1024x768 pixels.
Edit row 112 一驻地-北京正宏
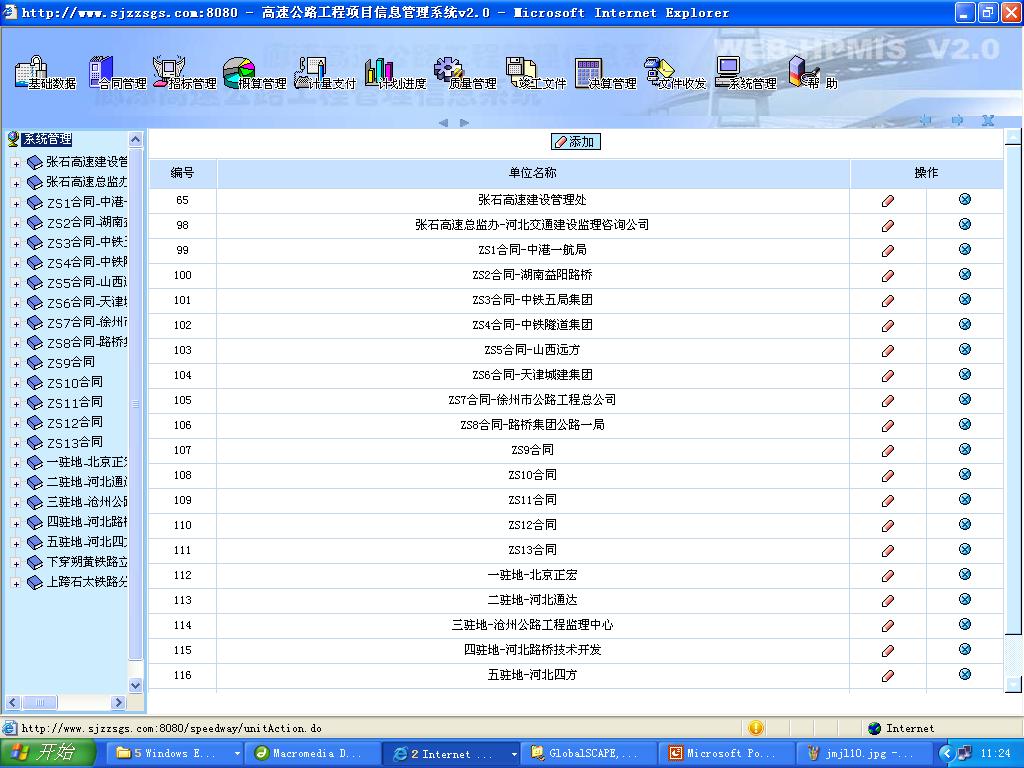click(888, 576)
